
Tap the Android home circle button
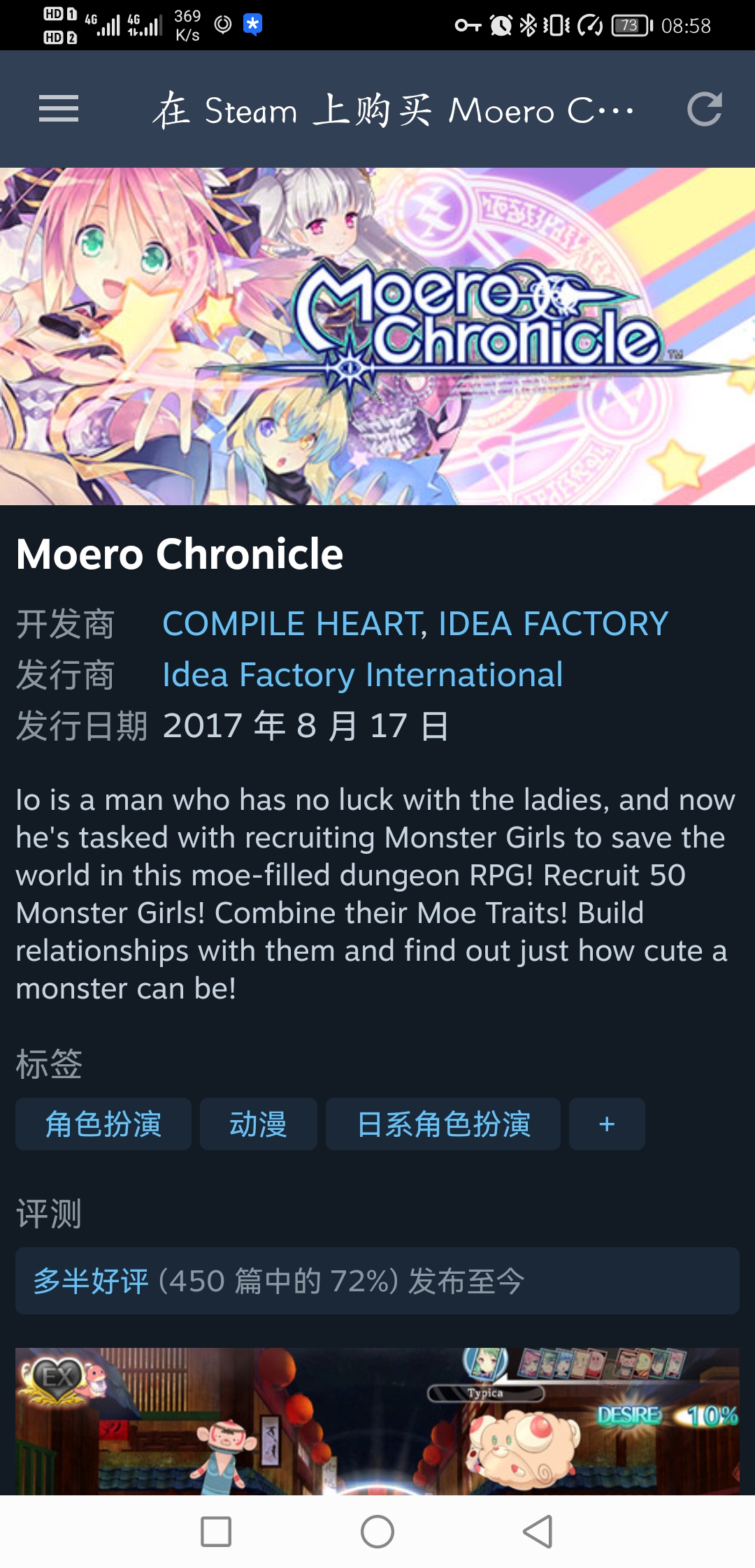pos(377,1532)
